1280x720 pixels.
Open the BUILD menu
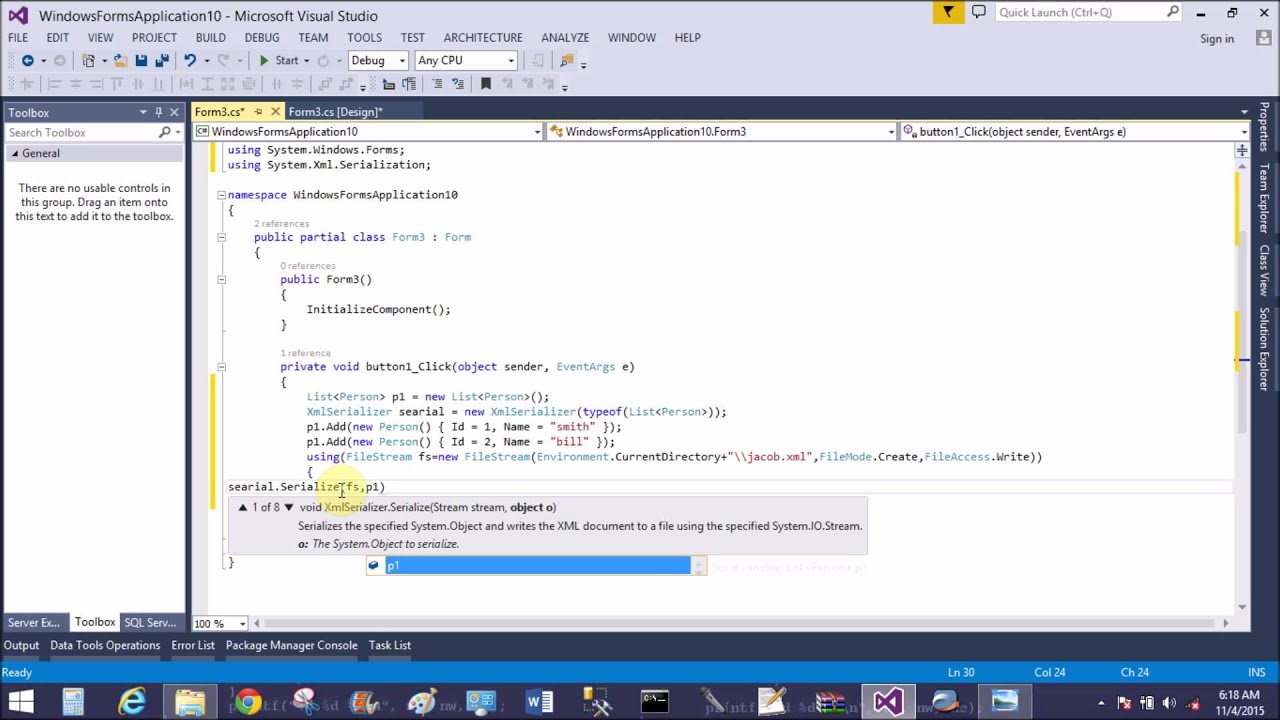210,37
